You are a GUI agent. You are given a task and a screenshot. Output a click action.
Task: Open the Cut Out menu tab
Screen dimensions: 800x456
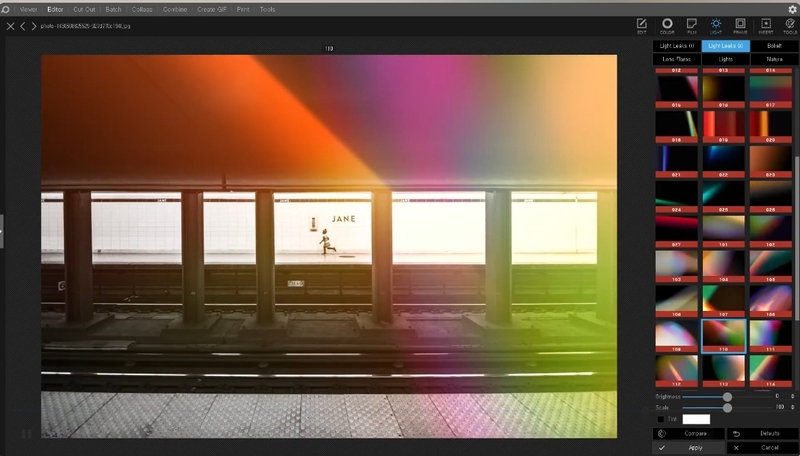click(84, 9)
